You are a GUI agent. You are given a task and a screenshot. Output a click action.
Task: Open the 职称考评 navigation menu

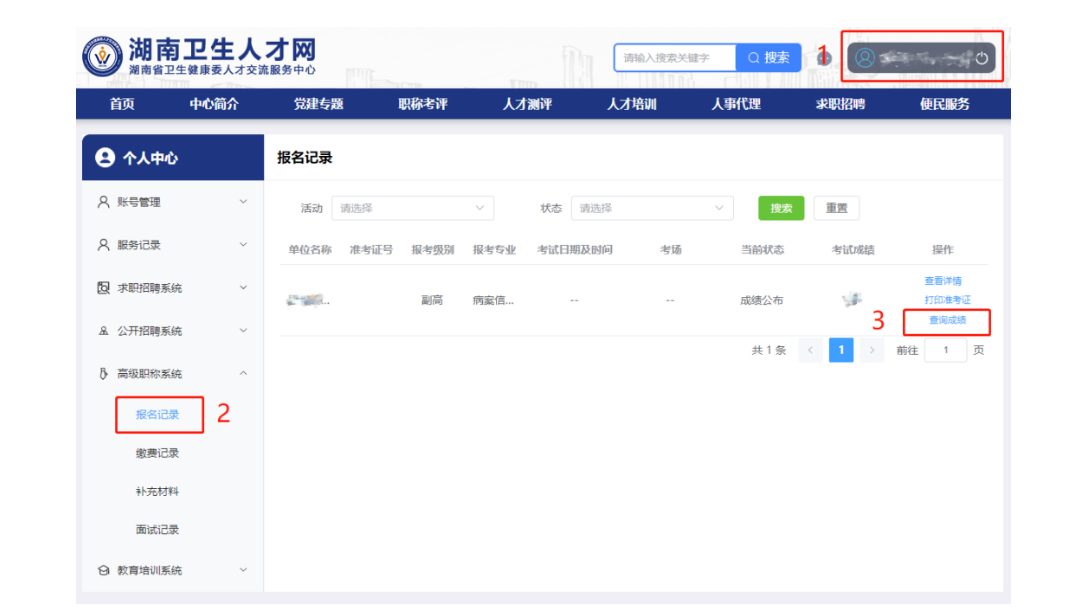pyautogui.click(x=422, y=104)
